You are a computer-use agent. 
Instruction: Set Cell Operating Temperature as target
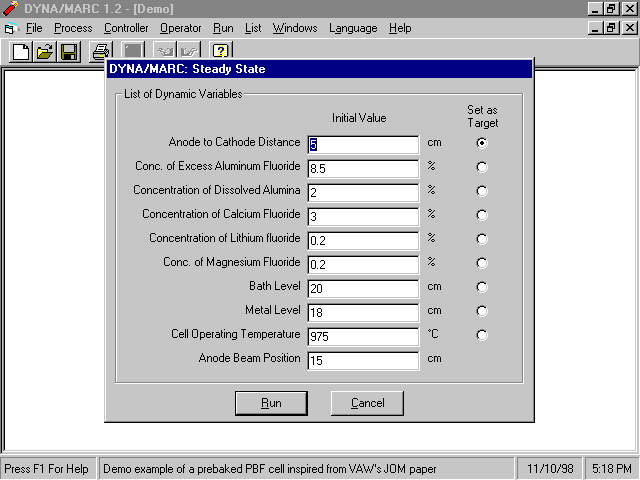pos(482,336)
